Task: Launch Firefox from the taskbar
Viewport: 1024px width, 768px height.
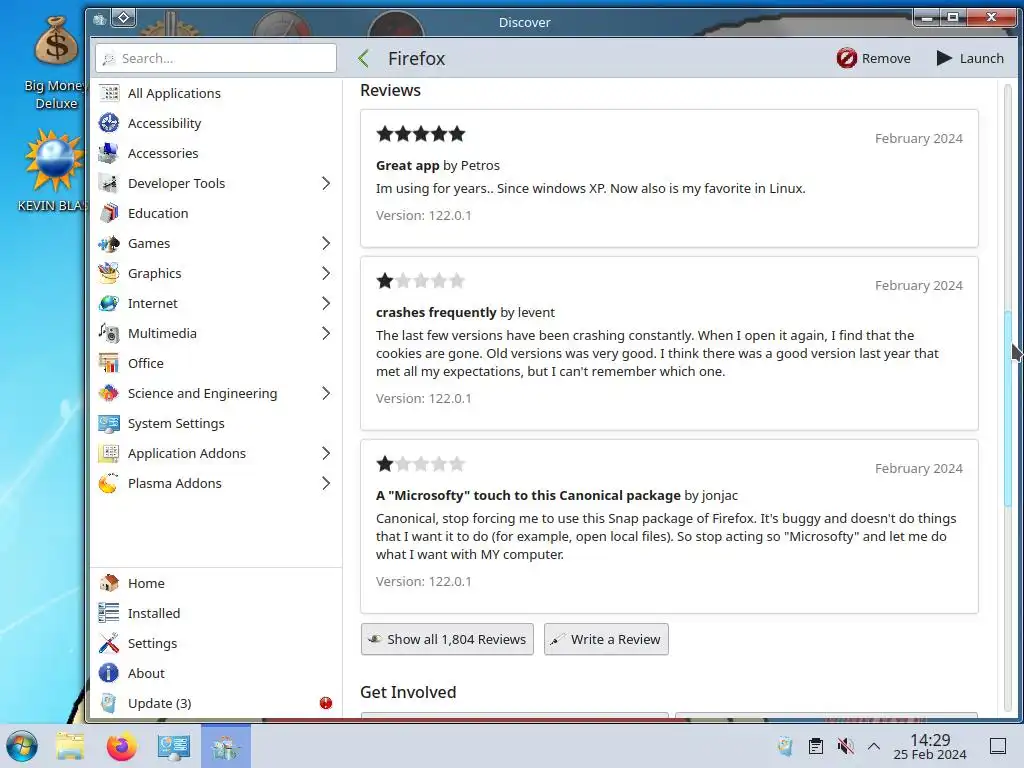Action: pyautogui.click(x=121, y=746)
